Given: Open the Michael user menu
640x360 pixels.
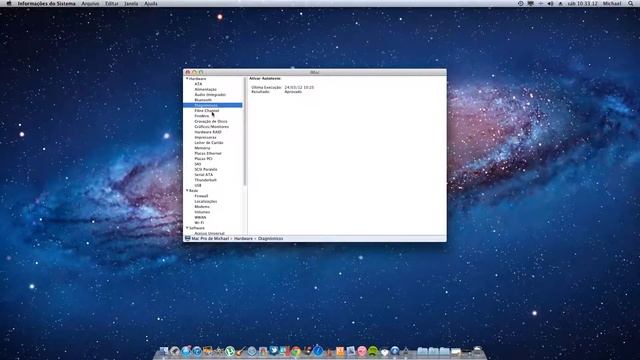Looking at the screenshot, I should click(x=612, y=3).
